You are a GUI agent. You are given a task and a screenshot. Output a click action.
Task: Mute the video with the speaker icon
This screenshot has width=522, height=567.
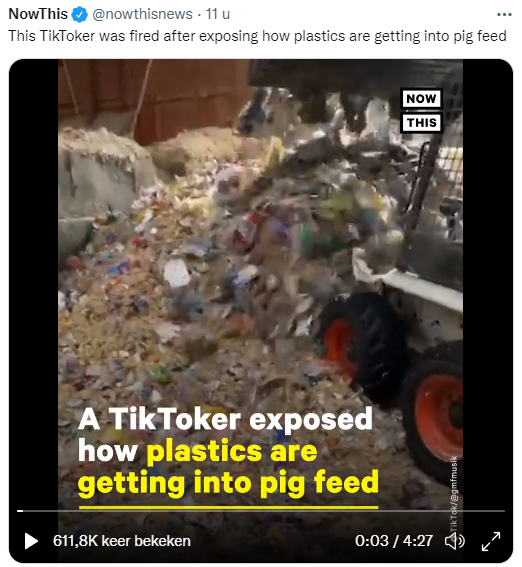pos(454,541)
